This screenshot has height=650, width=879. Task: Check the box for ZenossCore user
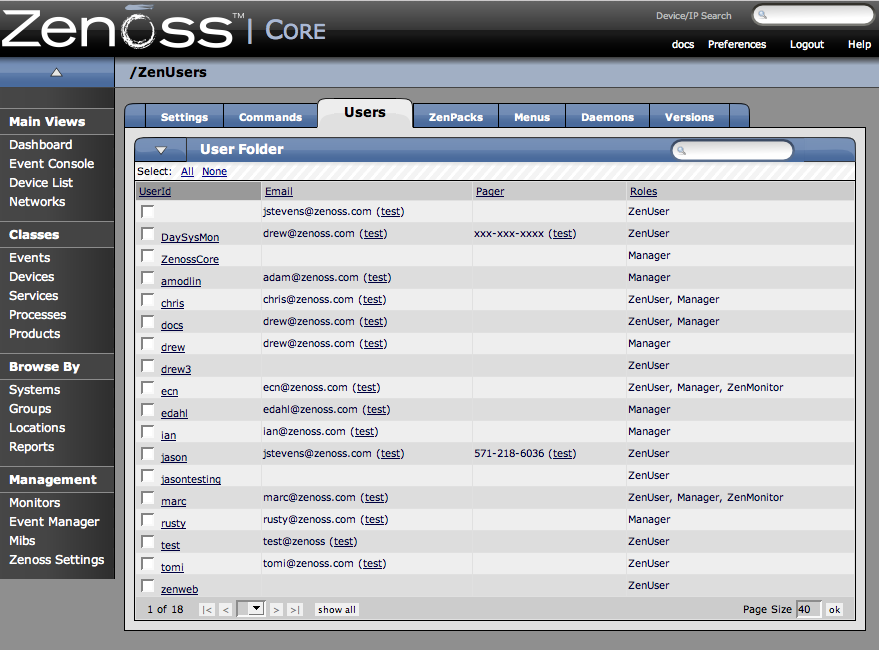tap(147, 256)
